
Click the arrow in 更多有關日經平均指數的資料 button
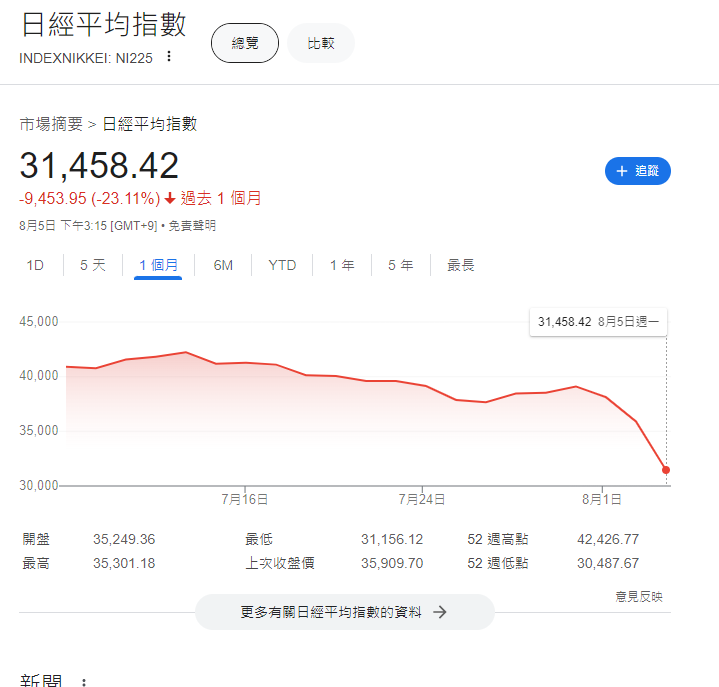click(x=439, y=612)
